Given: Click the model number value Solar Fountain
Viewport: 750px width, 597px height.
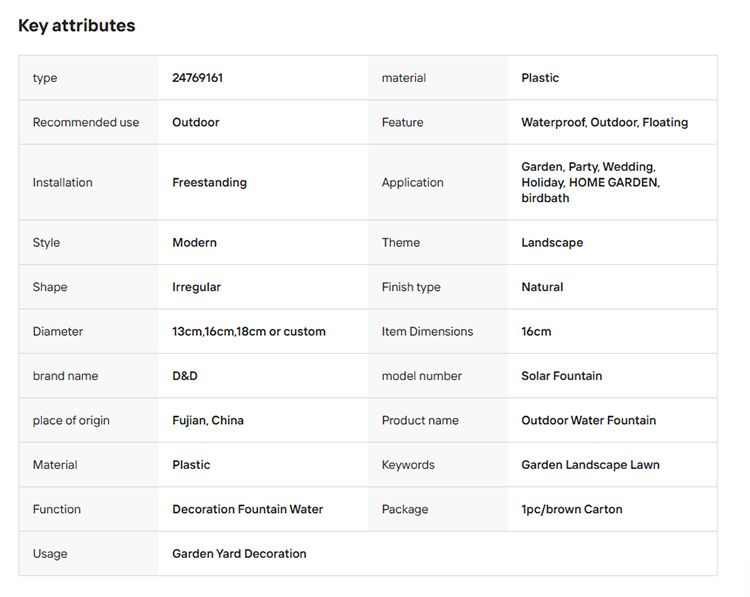Looking at the screenshot, I should click(561, 376).
